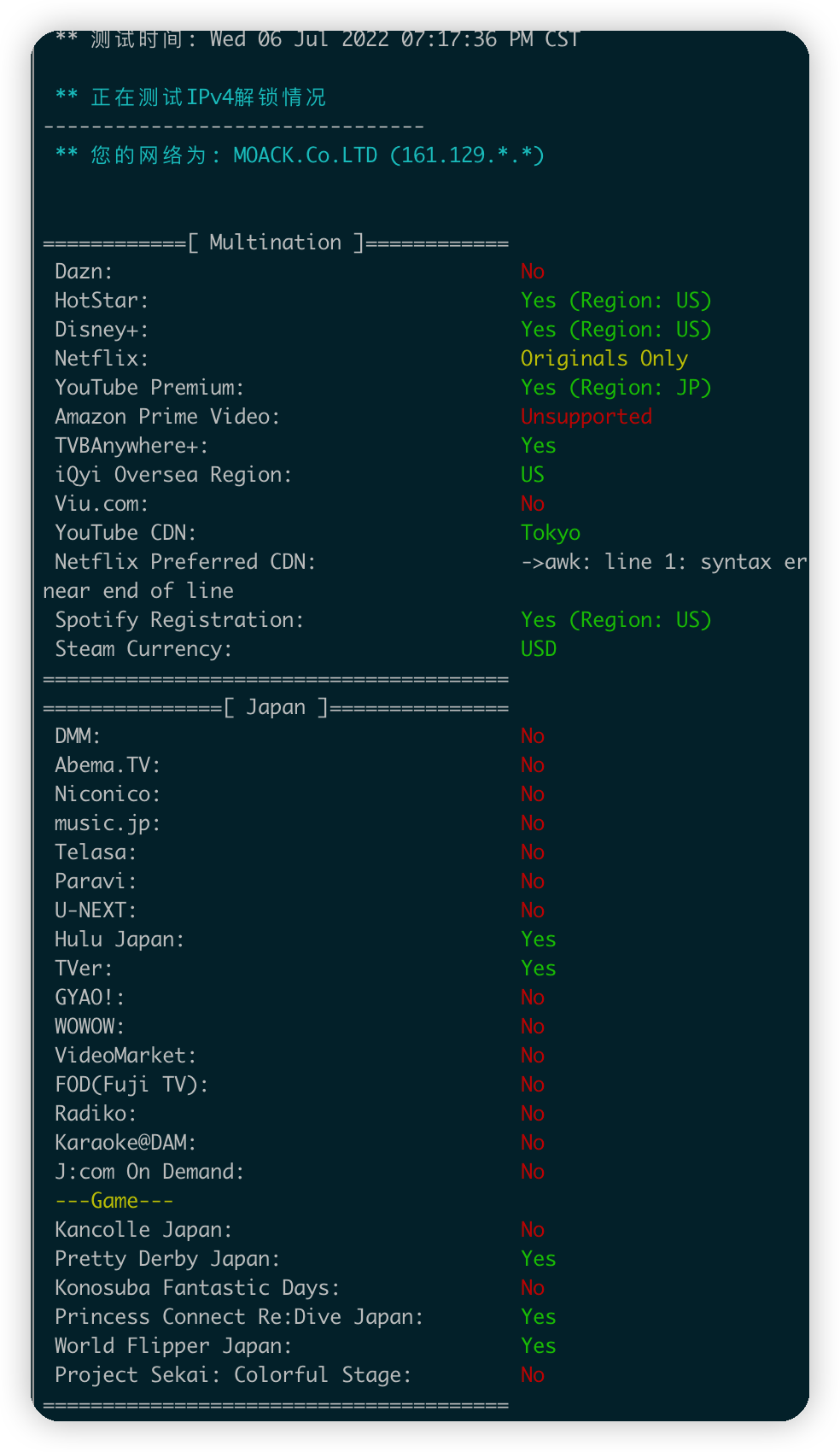Click the Japan section header
The width and height of the screenshot is (840, 1452).
(275, 707)
